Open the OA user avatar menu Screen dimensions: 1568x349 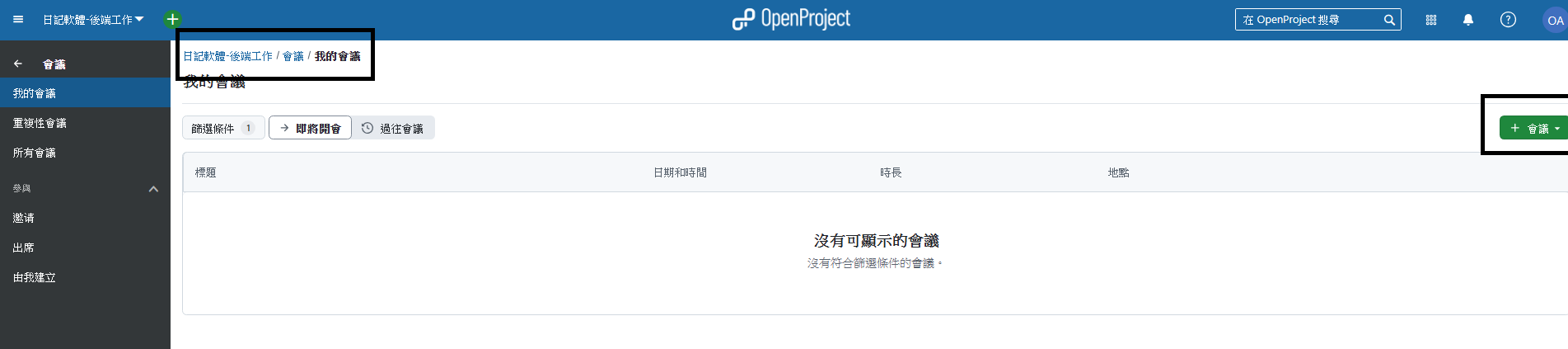1555,20
